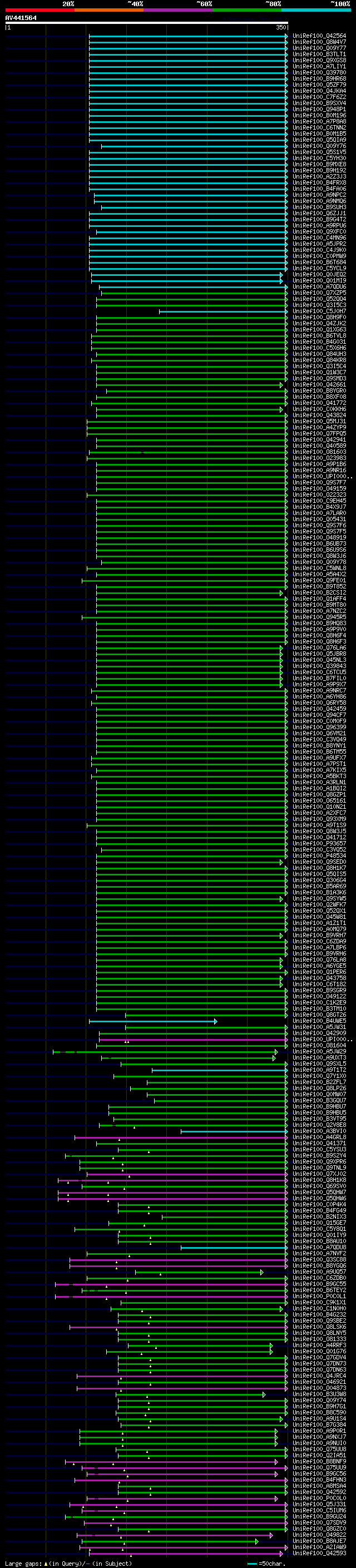
Task: Select label UniRef100_A7LAR0
Action: (x=319, y=513)
